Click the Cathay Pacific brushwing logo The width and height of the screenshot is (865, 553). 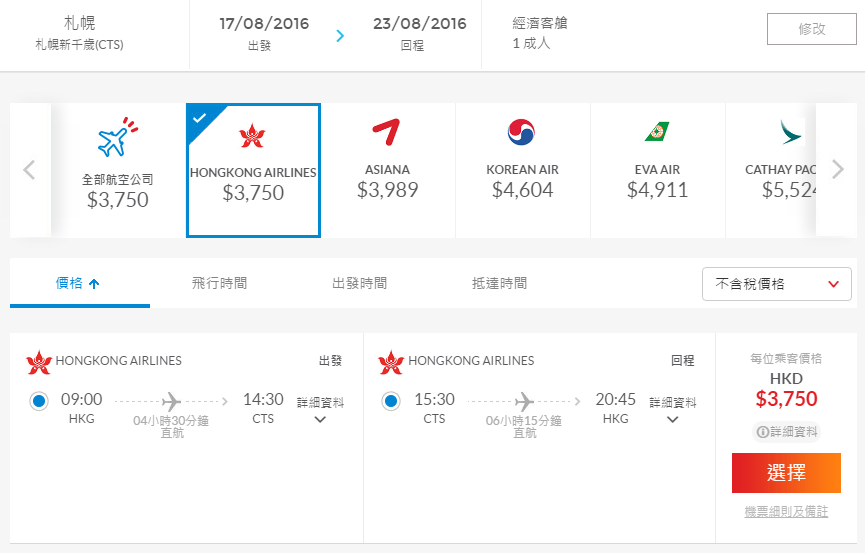792,132
